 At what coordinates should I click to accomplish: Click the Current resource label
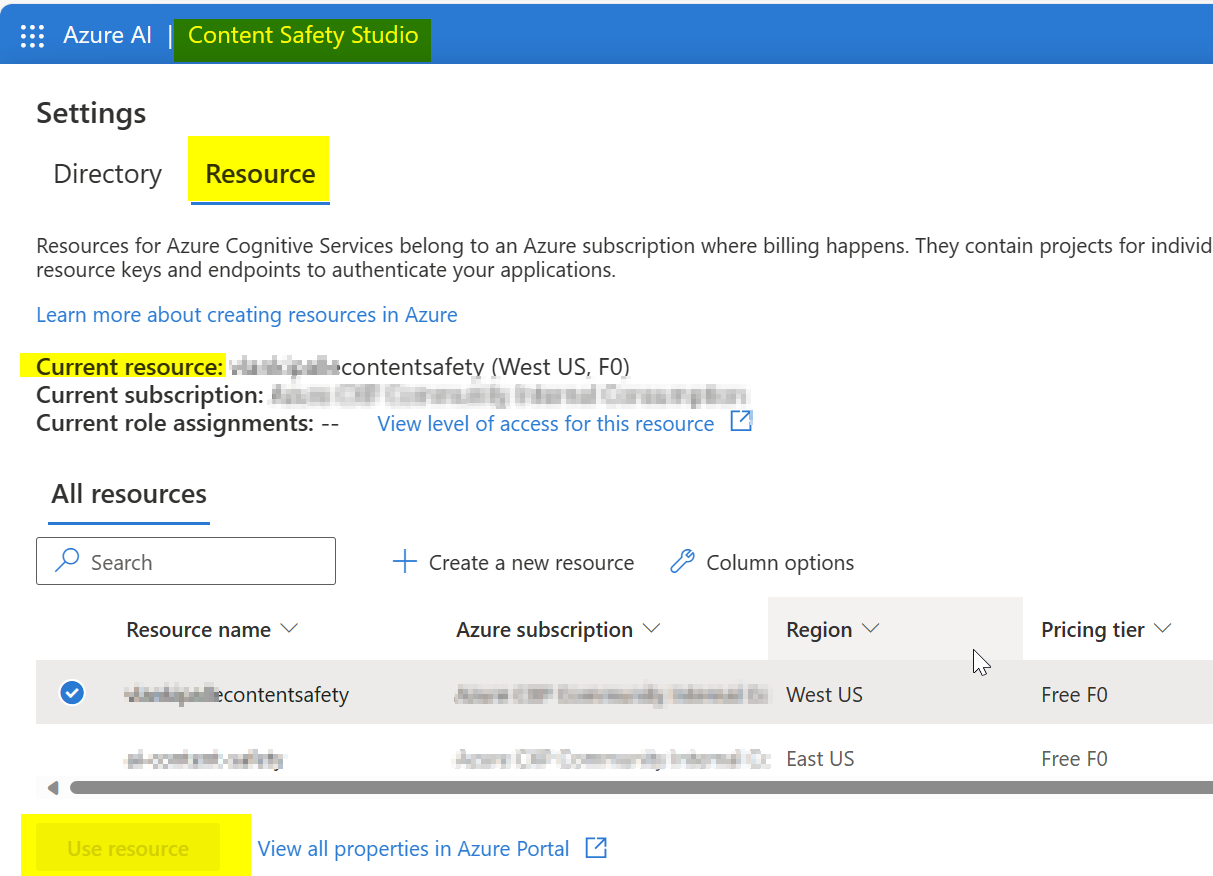tap(130, 367)
